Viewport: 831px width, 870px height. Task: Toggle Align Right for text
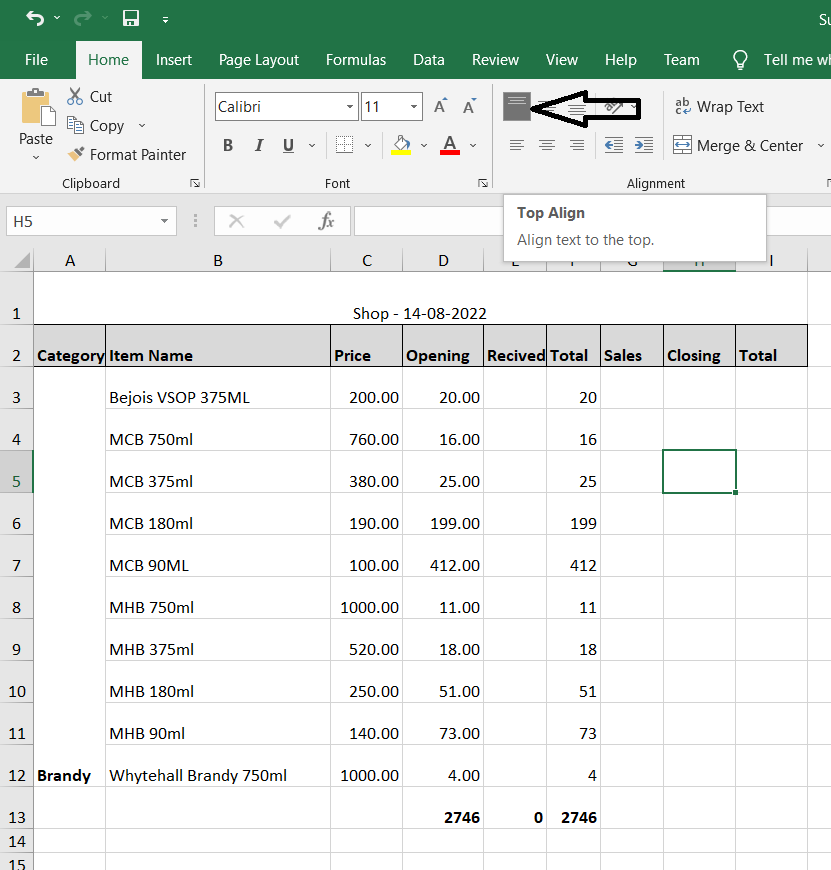click(577, 145)
